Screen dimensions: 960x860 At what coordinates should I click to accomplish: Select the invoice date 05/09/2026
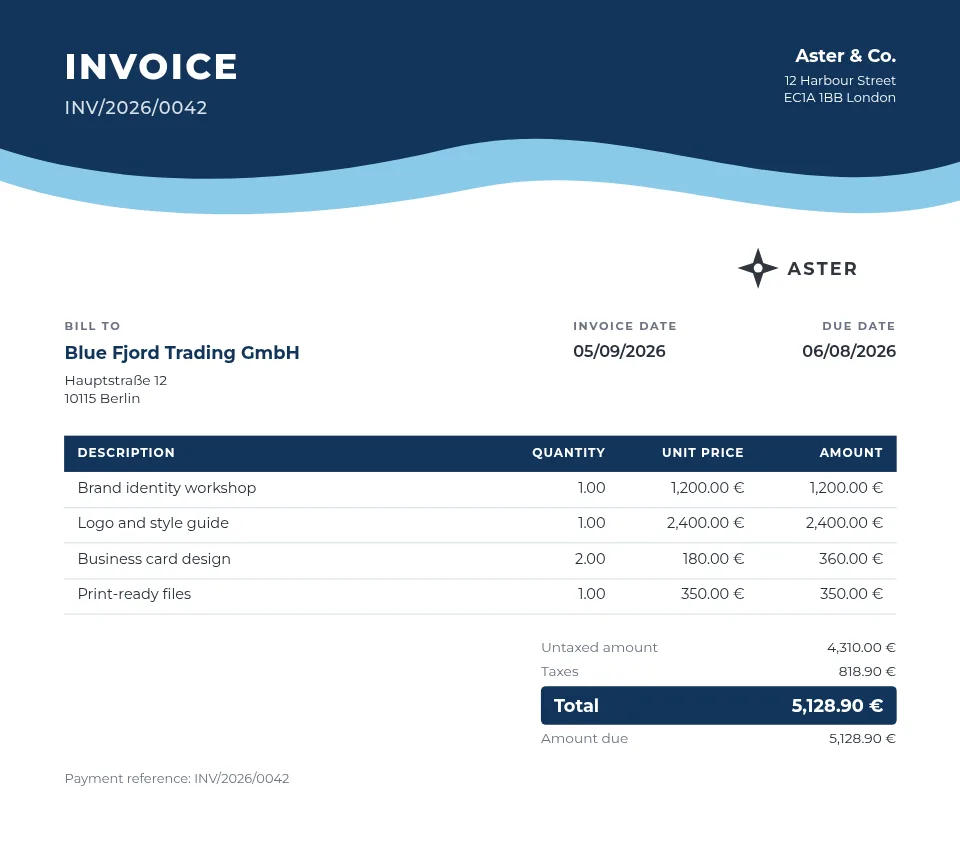tap(619, 351)
